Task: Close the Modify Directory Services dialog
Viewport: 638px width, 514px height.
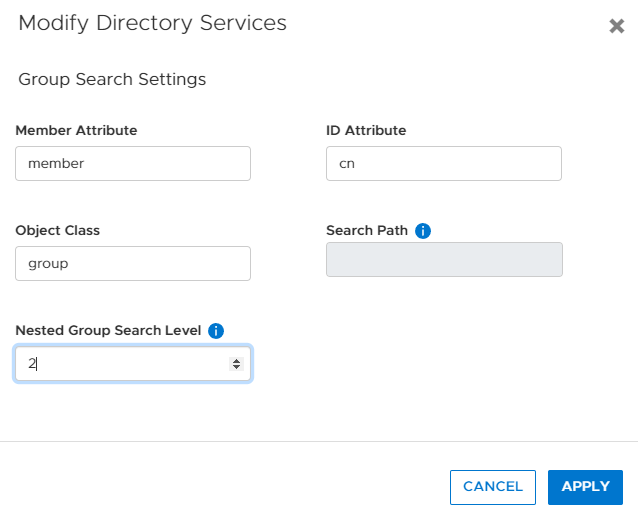Action: click(616, 26)
